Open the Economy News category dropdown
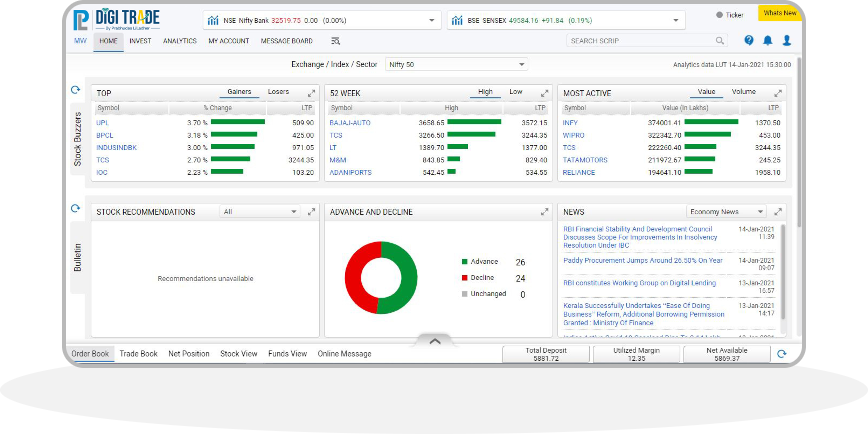This screenshot has width=868, height=434. tap(726, 211)
